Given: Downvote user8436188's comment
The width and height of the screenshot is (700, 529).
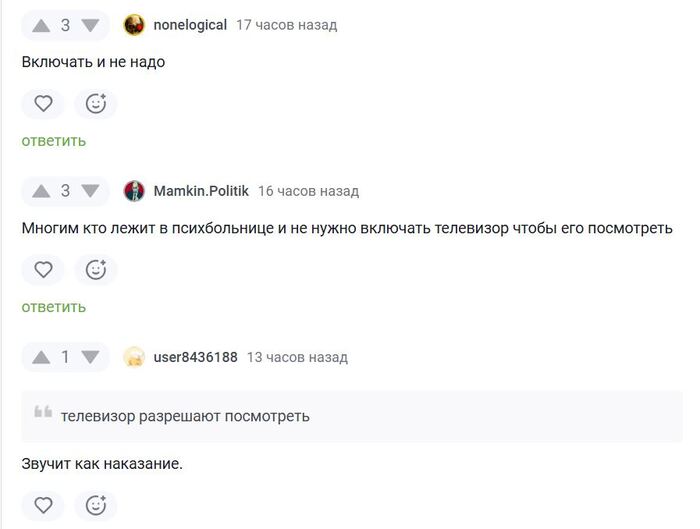Looking at the screenshot, I should tap(90, 357).
